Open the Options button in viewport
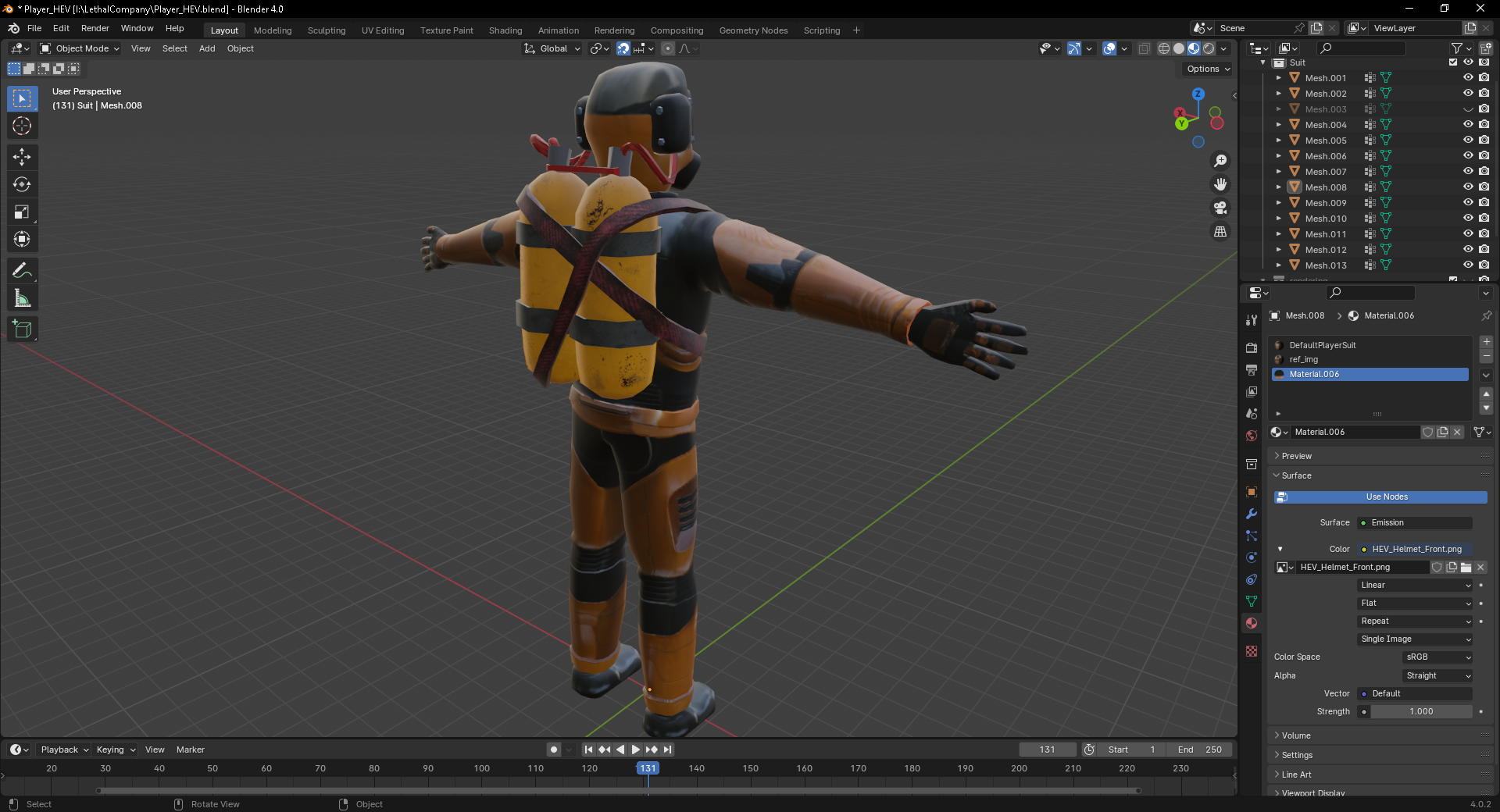Viewport: 1500px width, 812px height. tap(1208, 69)
